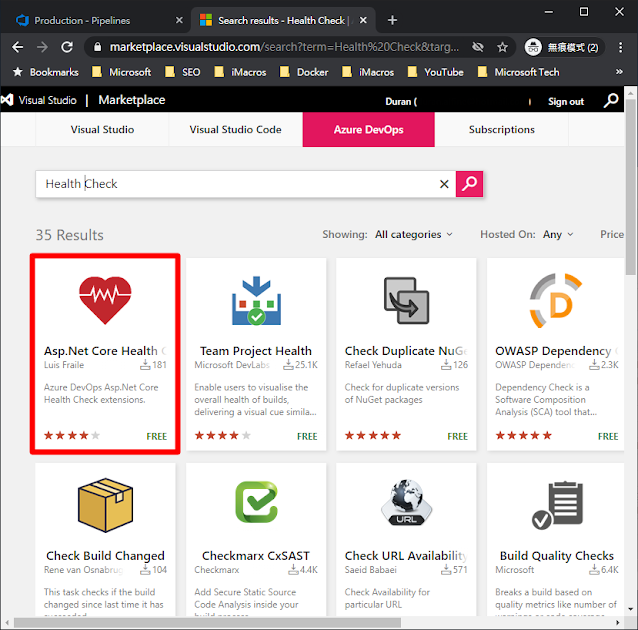
Task: Click the Check Duplicate NuGet icon
Action: [406, 300]
